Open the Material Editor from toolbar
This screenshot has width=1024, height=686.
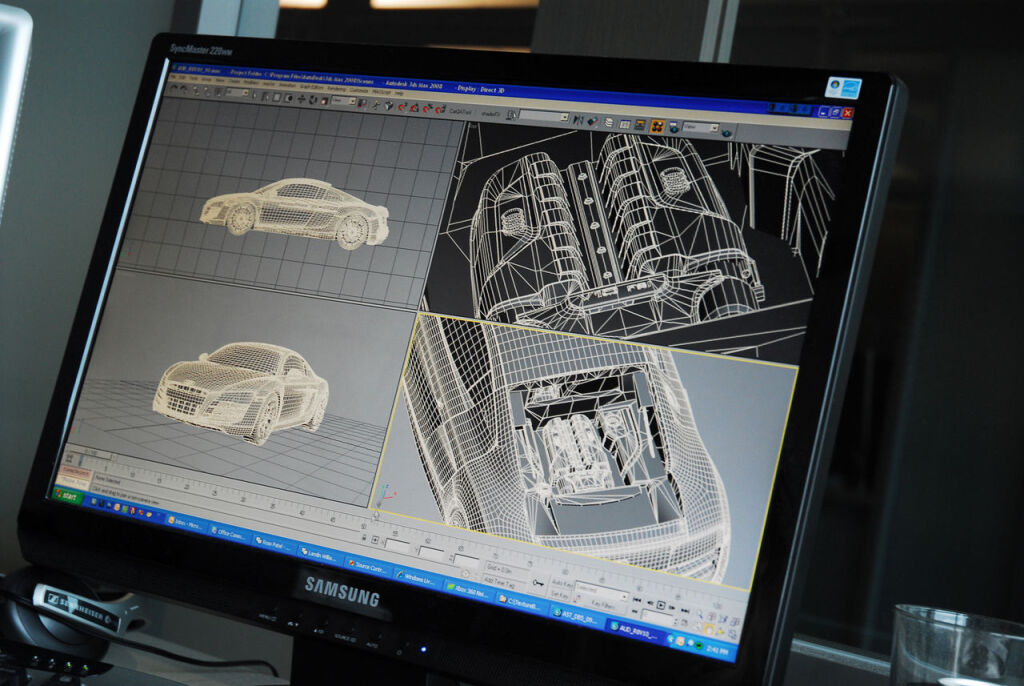click(657, 125)
